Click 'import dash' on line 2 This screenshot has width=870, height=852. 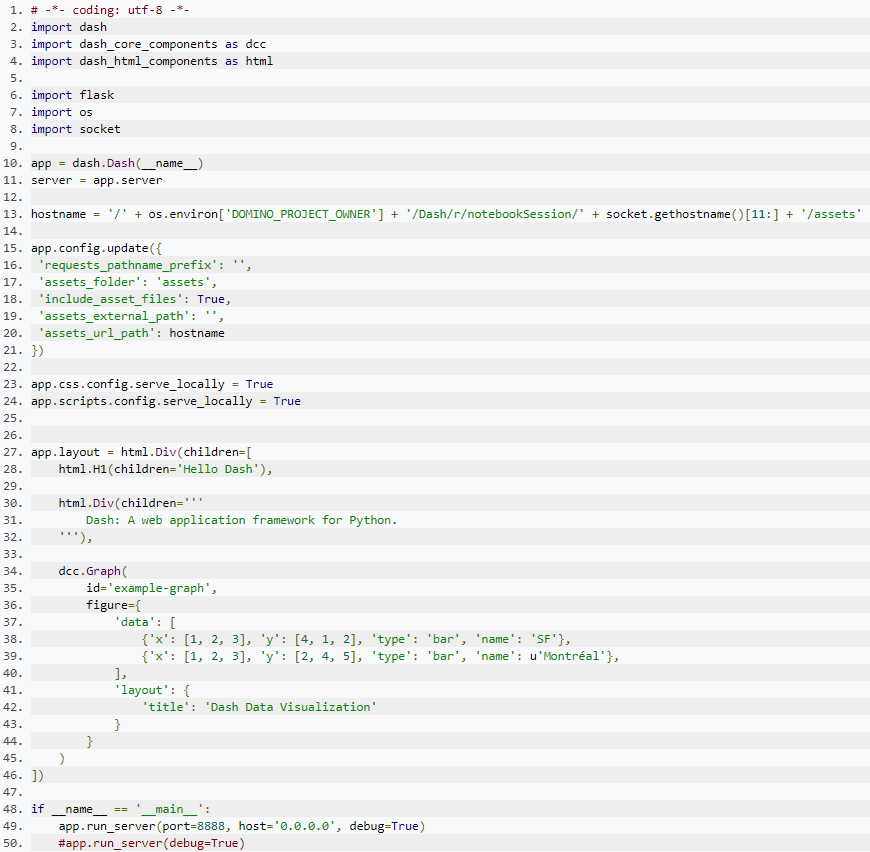(x=69, y=27)
